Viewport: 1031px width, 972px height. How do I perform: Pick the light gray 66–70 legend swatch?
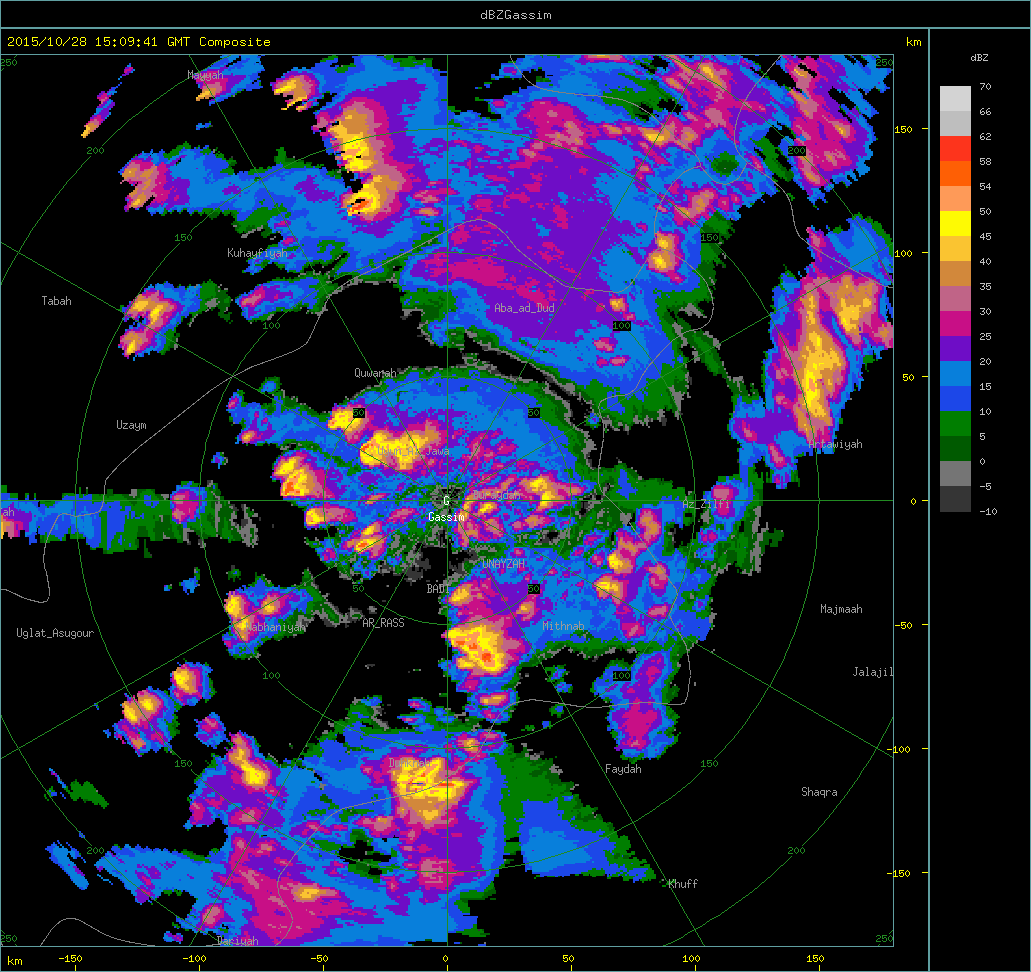click(955, 99)
